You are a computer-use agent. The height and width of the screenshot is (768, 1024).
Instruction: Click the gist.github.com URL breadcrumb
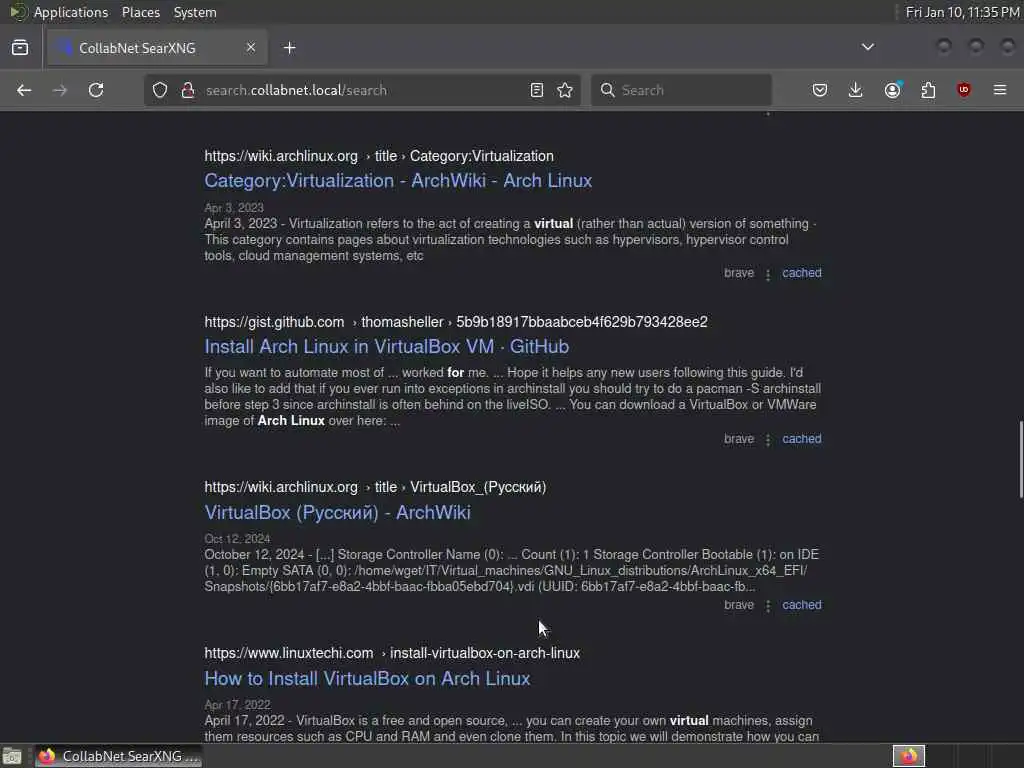(x=456, y=322)
